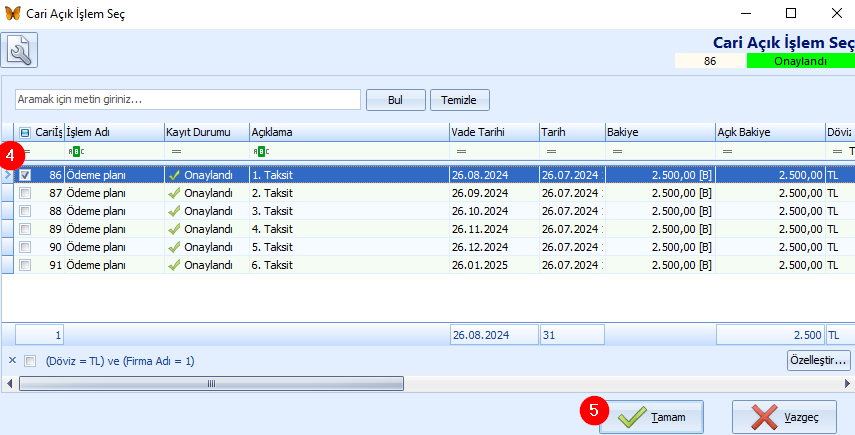Click the Bul search button
The height and width of the screenshot is (435, 855).
tap(395, 100)
